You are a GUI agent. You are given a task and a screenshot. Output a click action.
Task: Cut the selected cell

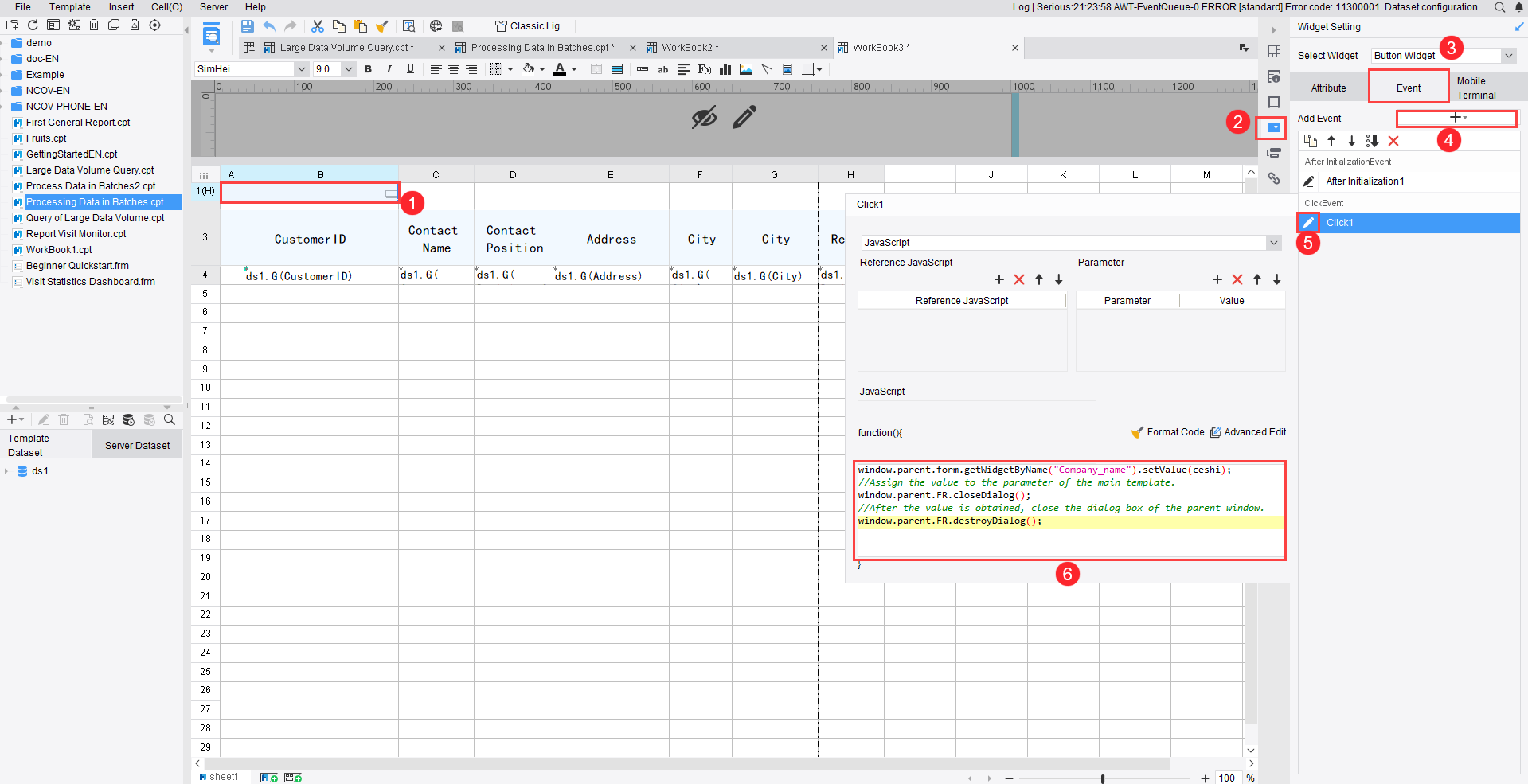pyautogui.click(x=318, y=26)
